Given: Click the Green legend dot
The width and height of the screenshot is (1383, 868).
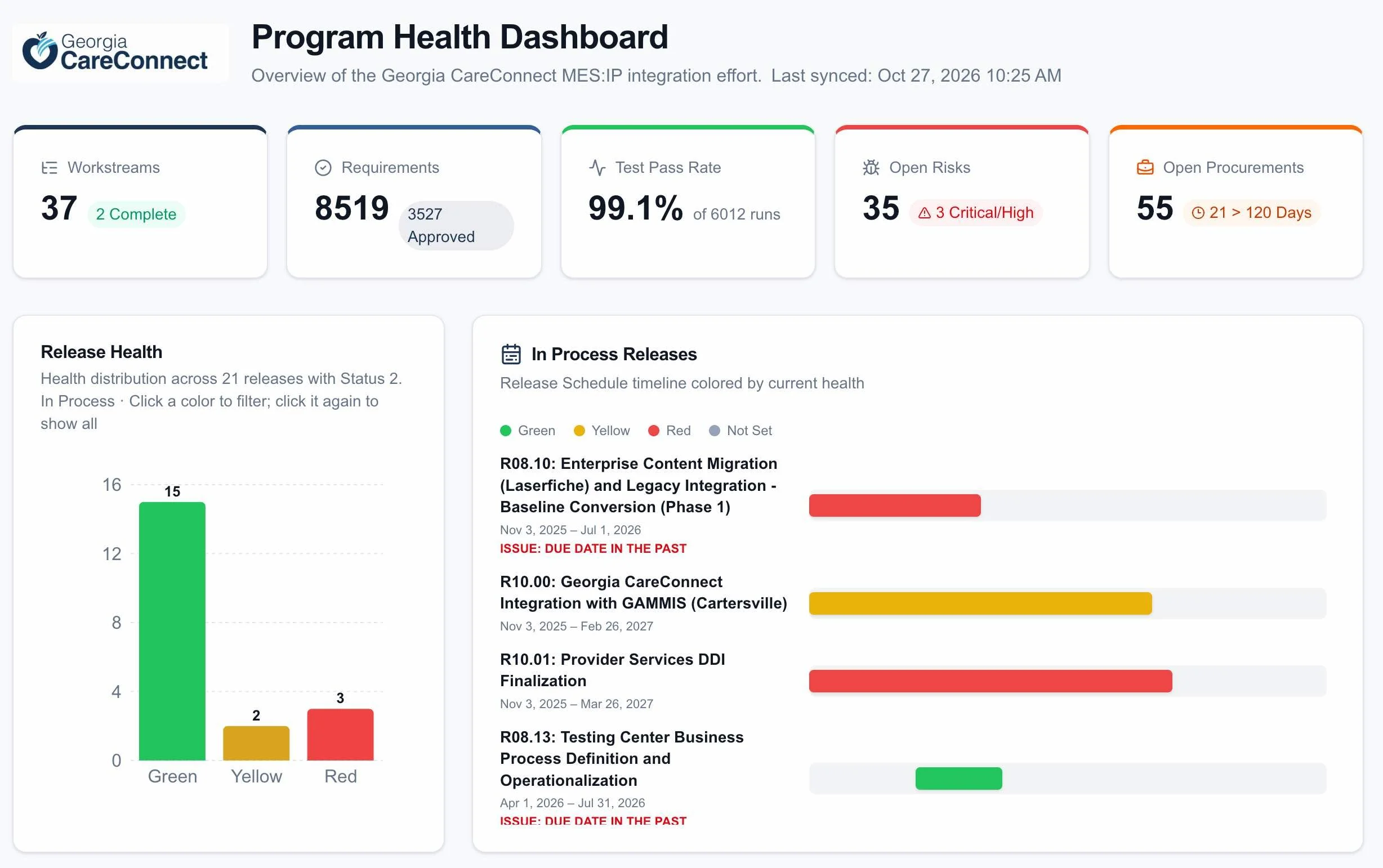Looking at the screenshot, I should coord(506,431).
